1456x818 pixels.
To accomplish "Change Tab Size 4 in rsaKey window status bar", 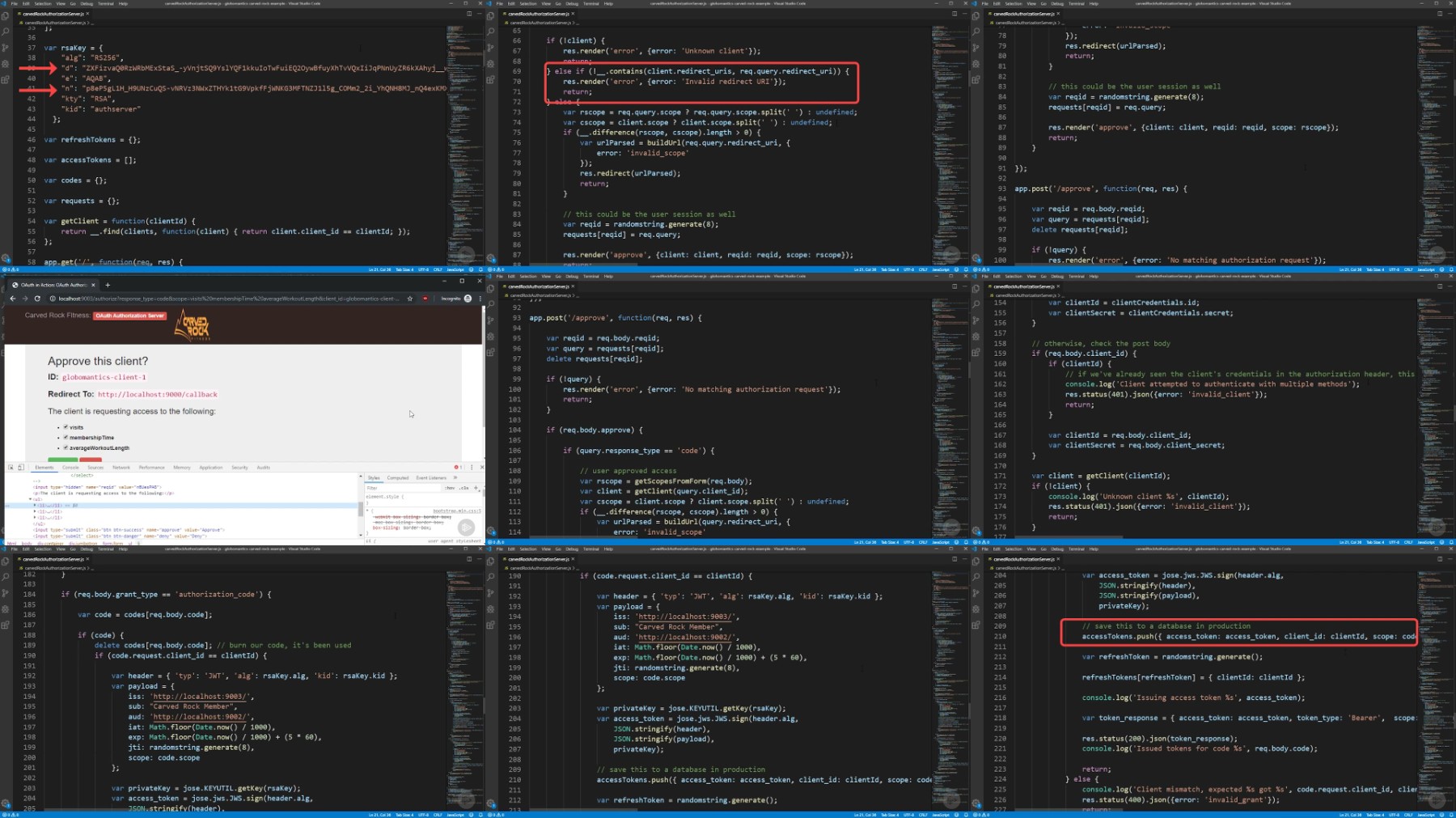I will pos(404,269).
